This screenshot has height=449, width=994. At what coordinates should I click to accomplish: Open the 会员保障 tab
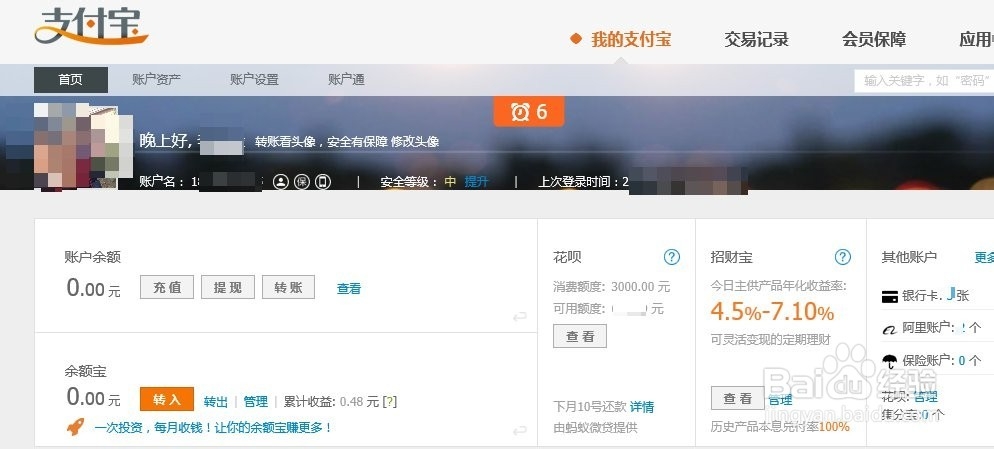[874, 39]
